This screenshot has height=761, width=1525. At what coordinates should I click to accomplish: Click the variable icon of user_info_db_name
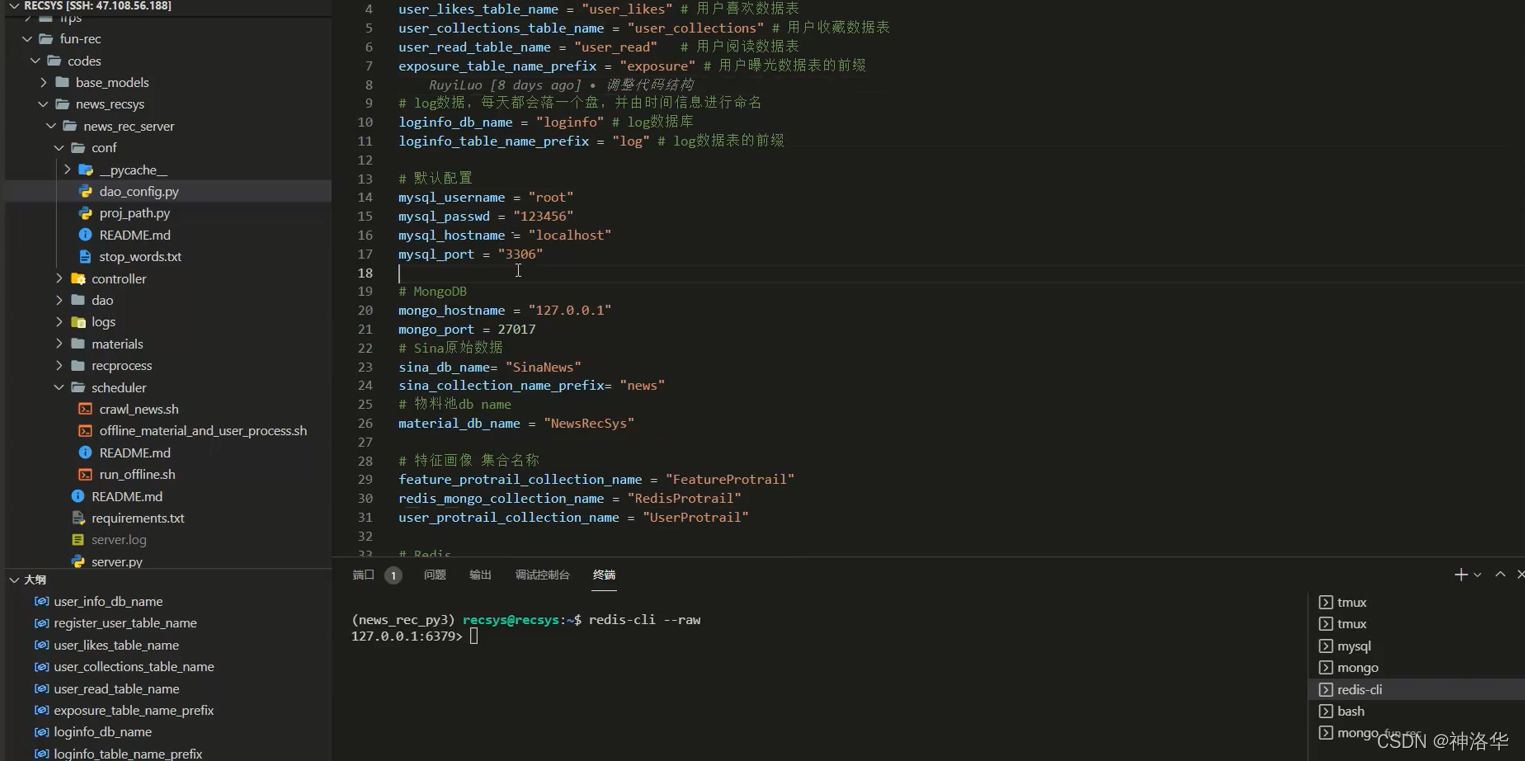click(41, 601)
